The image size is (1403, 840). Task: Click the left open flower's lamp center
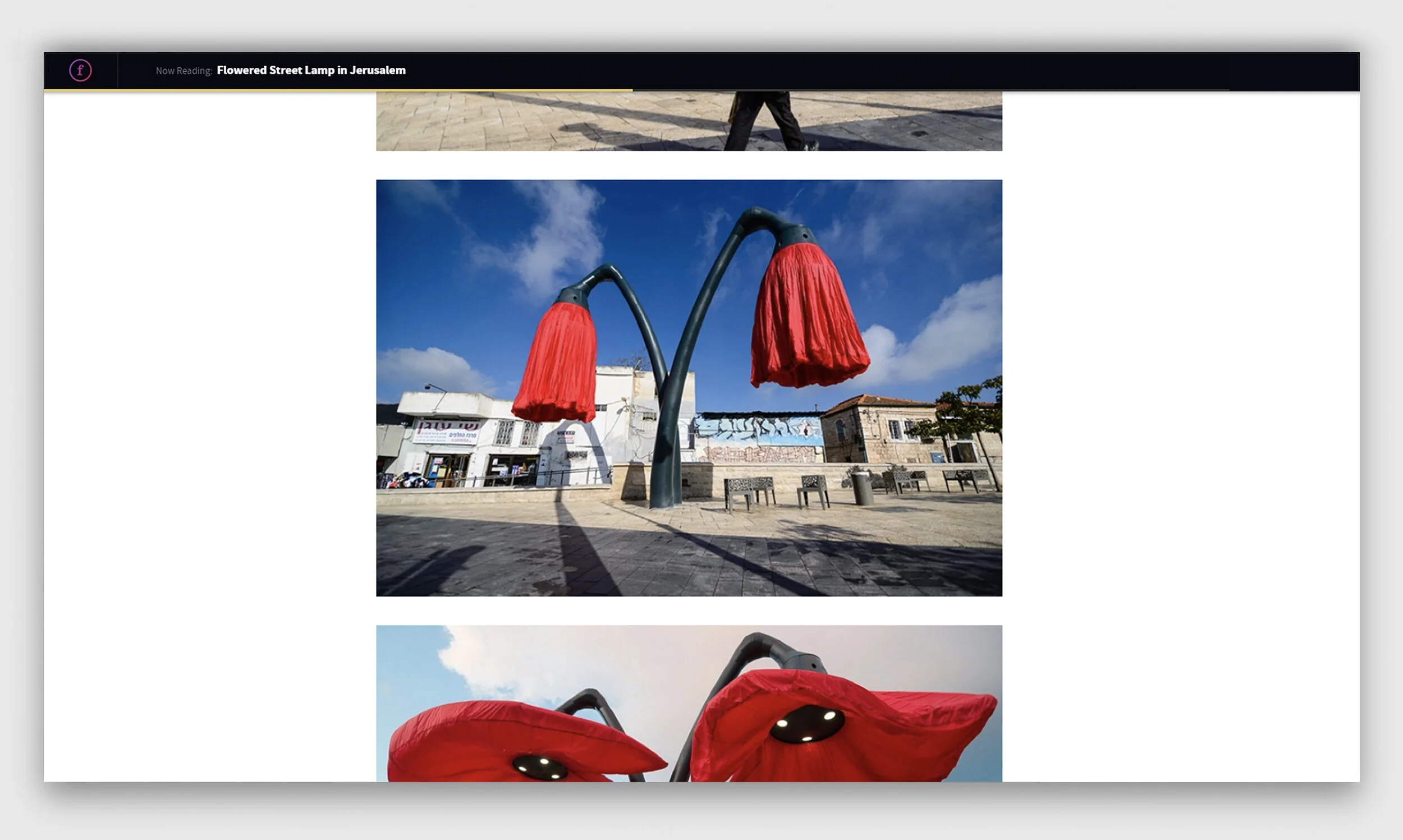click(540, 767)
